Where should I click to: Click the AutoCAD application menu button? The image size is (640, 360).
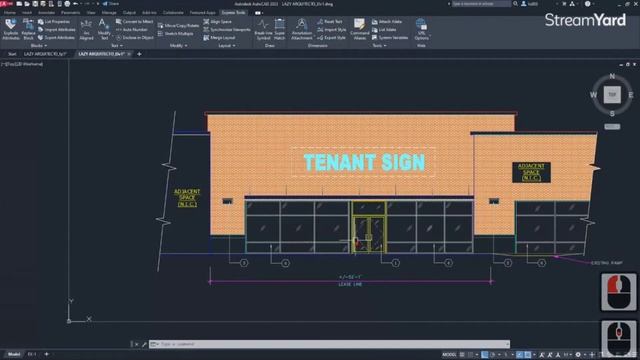(6, 4)
